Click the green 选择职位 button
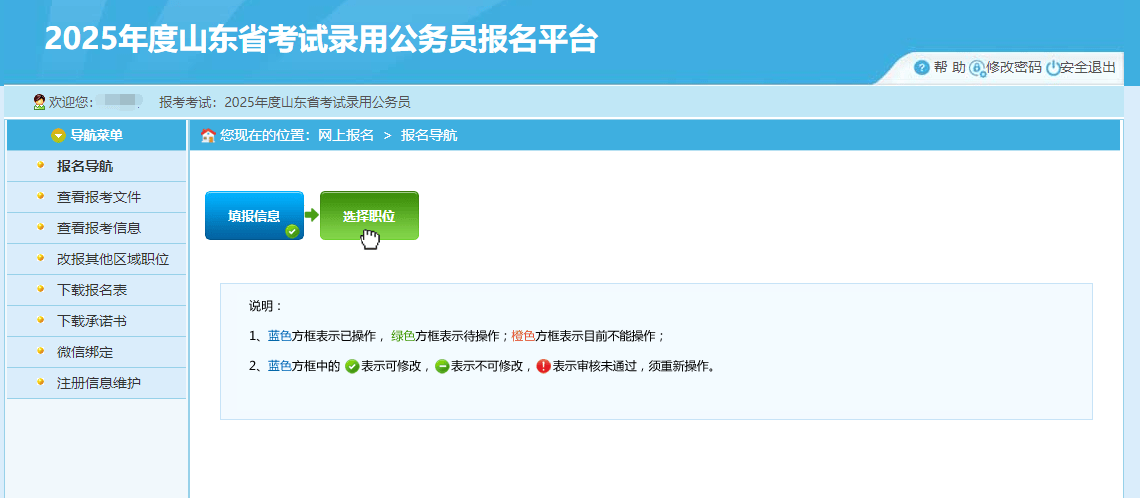The width and height of the screenshot is (1140, 498). (369, 216)
